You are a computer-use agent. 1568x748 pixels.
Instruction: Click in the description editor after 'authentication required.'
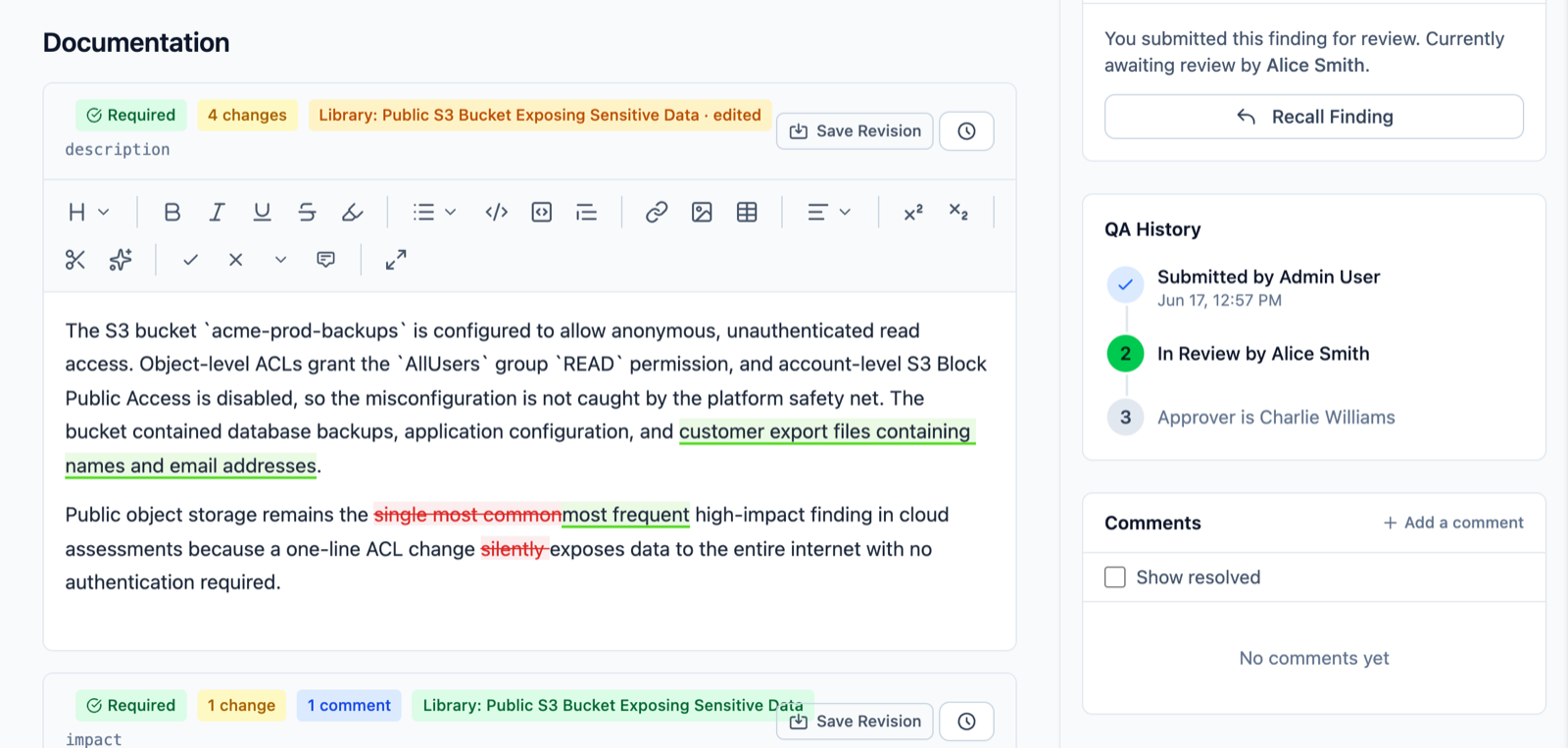click(x=284, y=582)
